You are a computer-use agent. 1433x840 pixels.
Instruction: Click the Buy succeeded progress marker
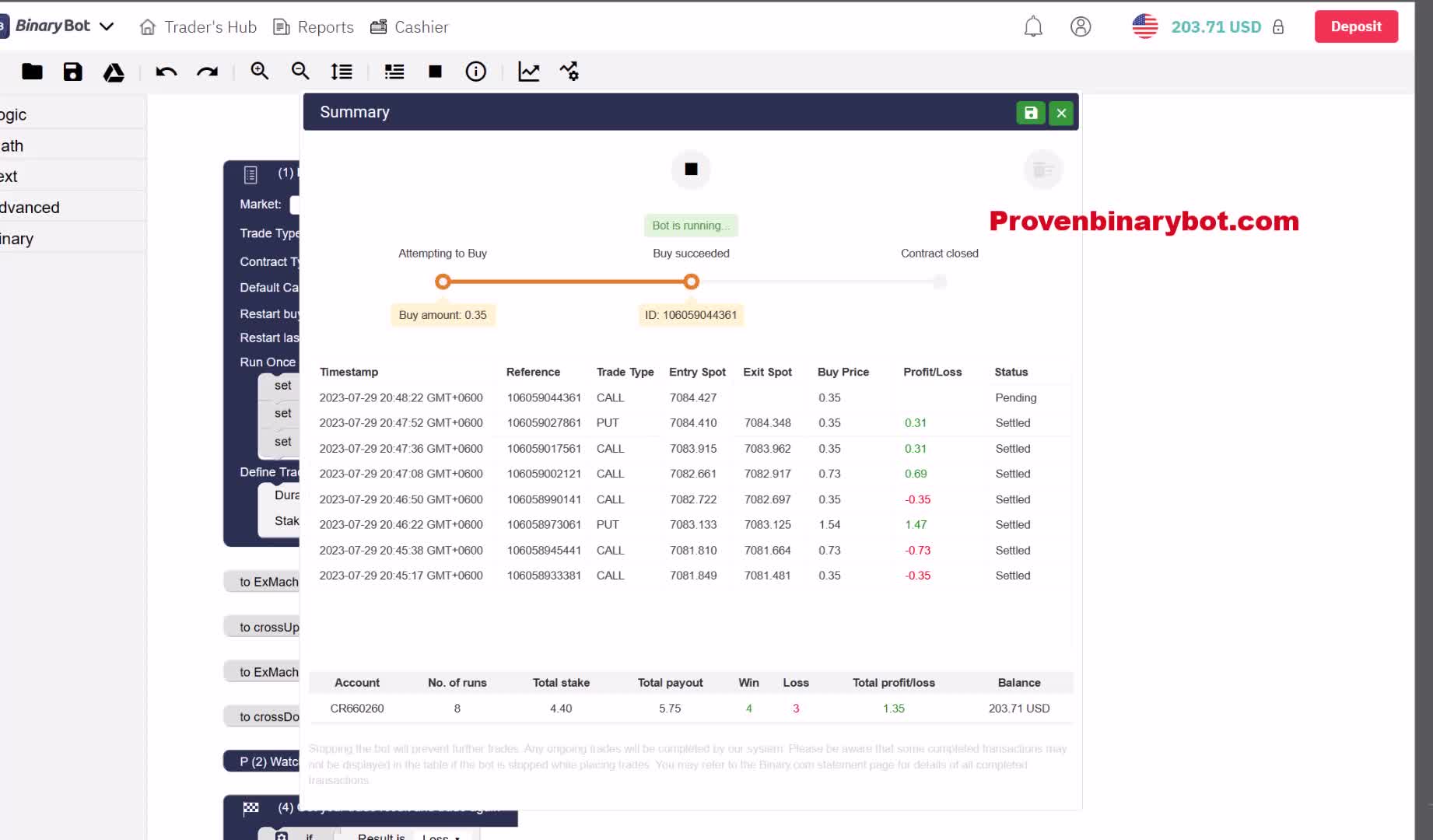click(x=691, y=282)
